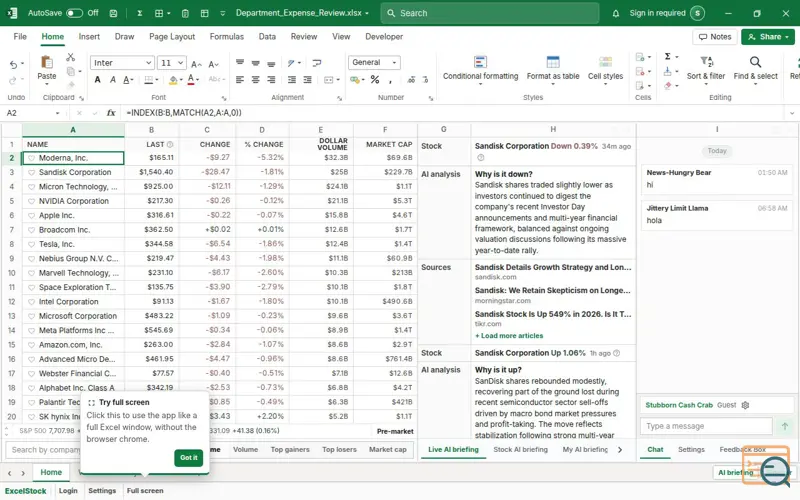Click the Undo arrow icon
This screenshot has width=800, height=500.
pos(13,64)
